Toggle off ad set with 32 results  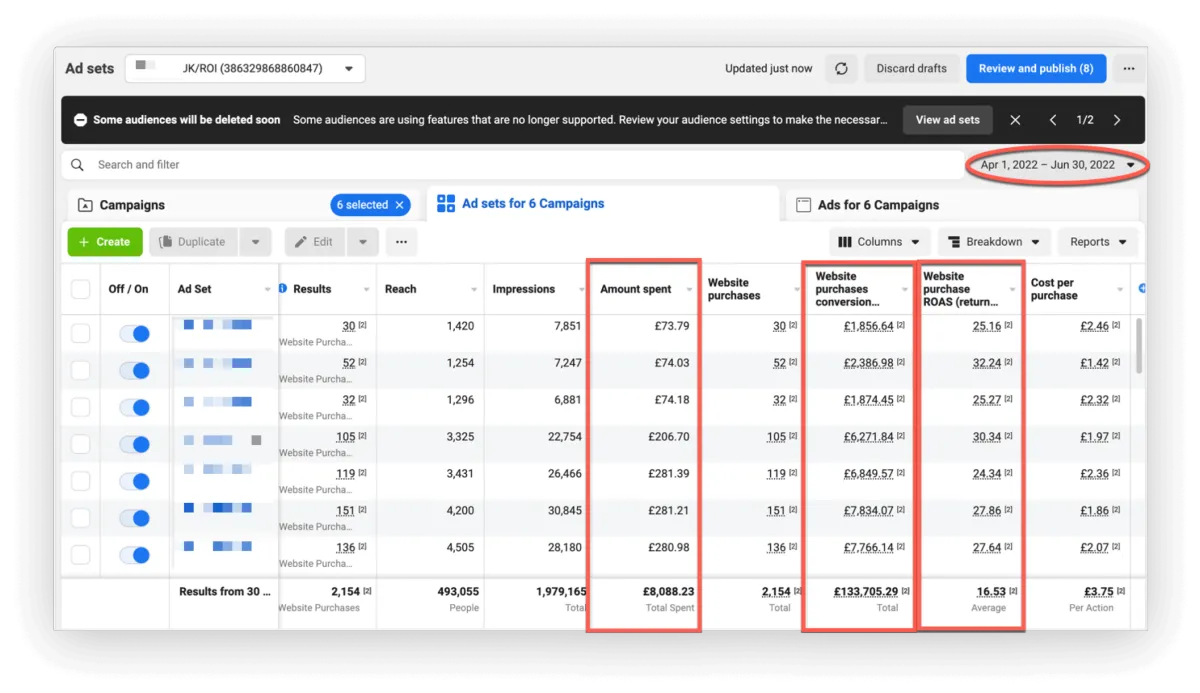point(134,408)
